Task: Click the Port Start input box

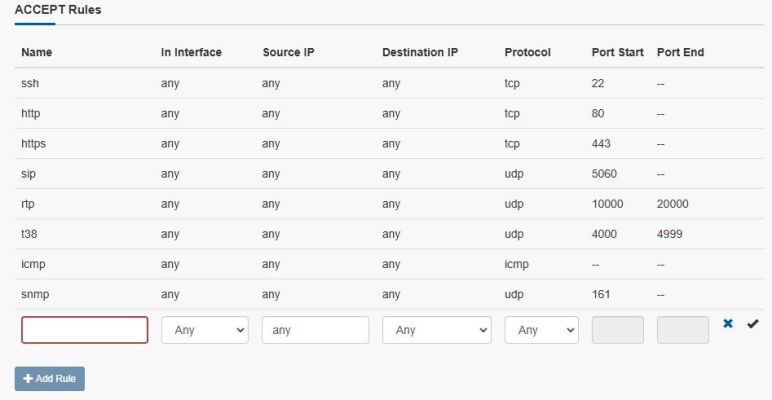Action: coord(618,330)
